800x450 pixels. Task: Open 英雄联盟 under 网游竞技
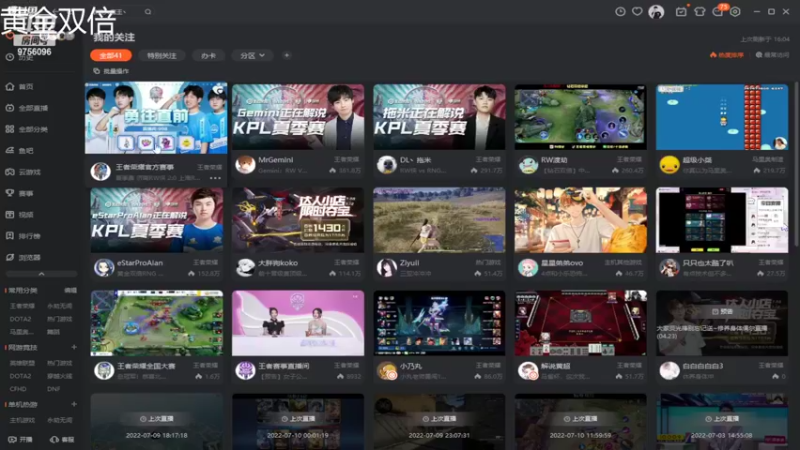(22, 363)
